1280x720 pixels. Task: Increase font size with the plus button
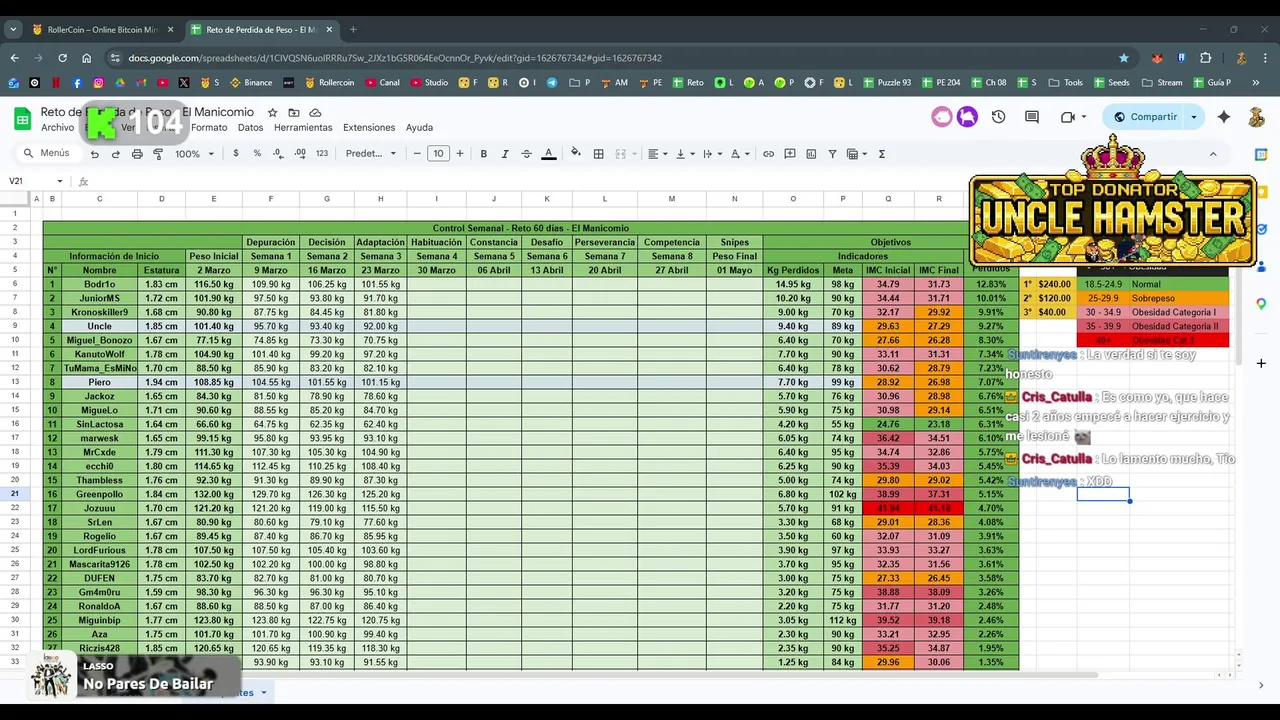(x=460, y=154)
